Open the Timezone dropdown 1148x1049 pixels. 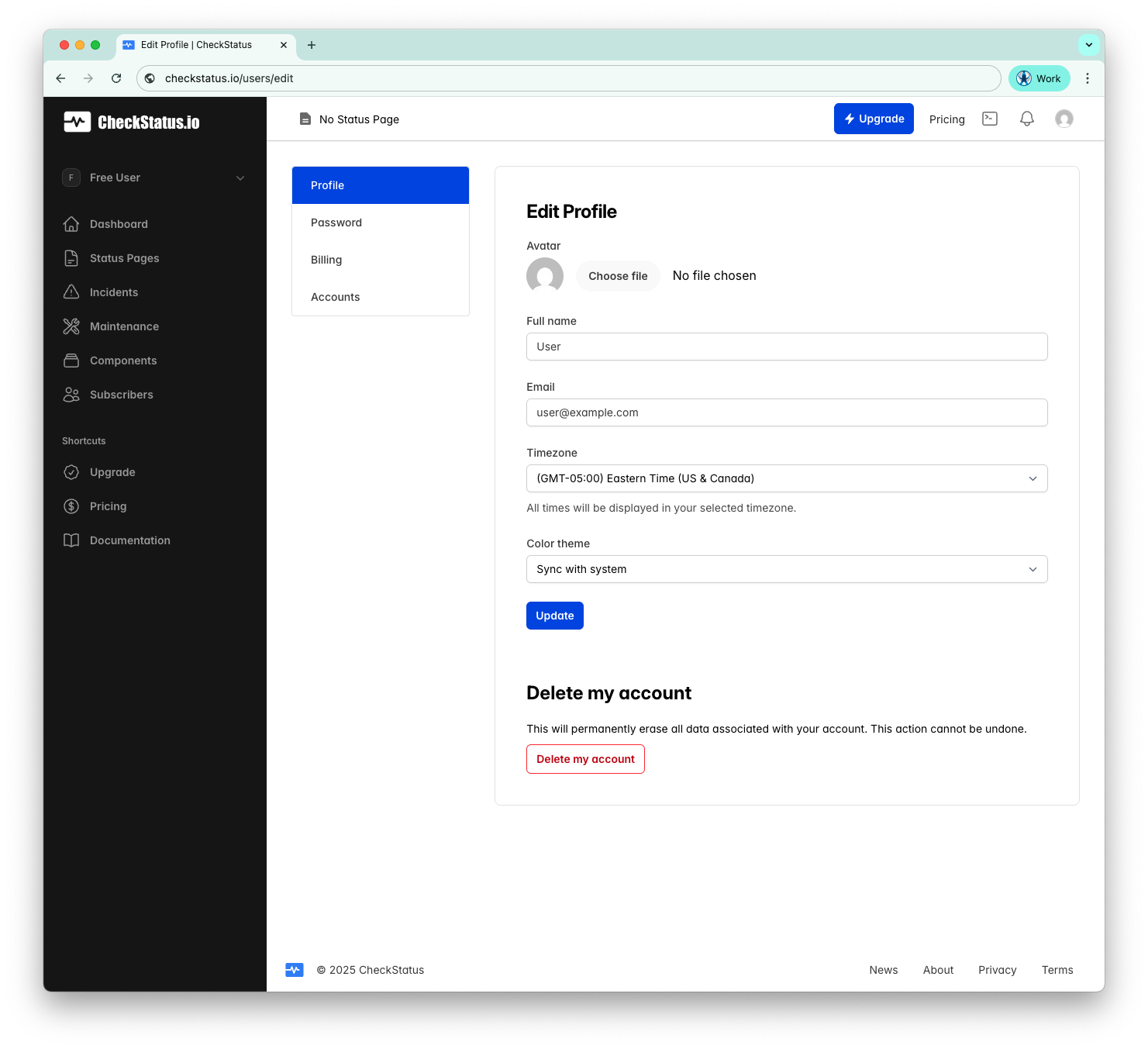coord(786,478)
